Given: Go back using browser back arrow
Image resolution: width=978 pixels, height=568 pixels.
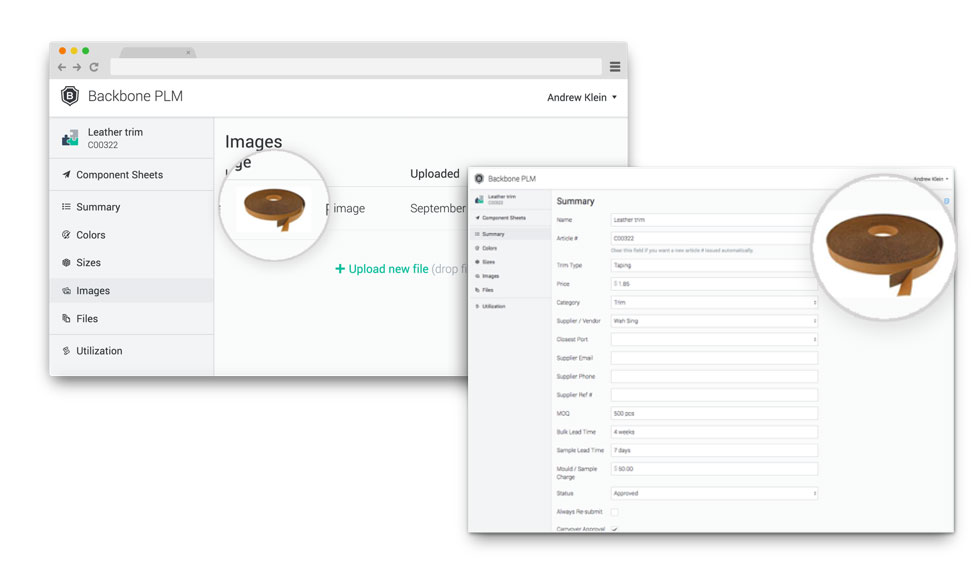Looking at the screenshot, I should point(62,67).
